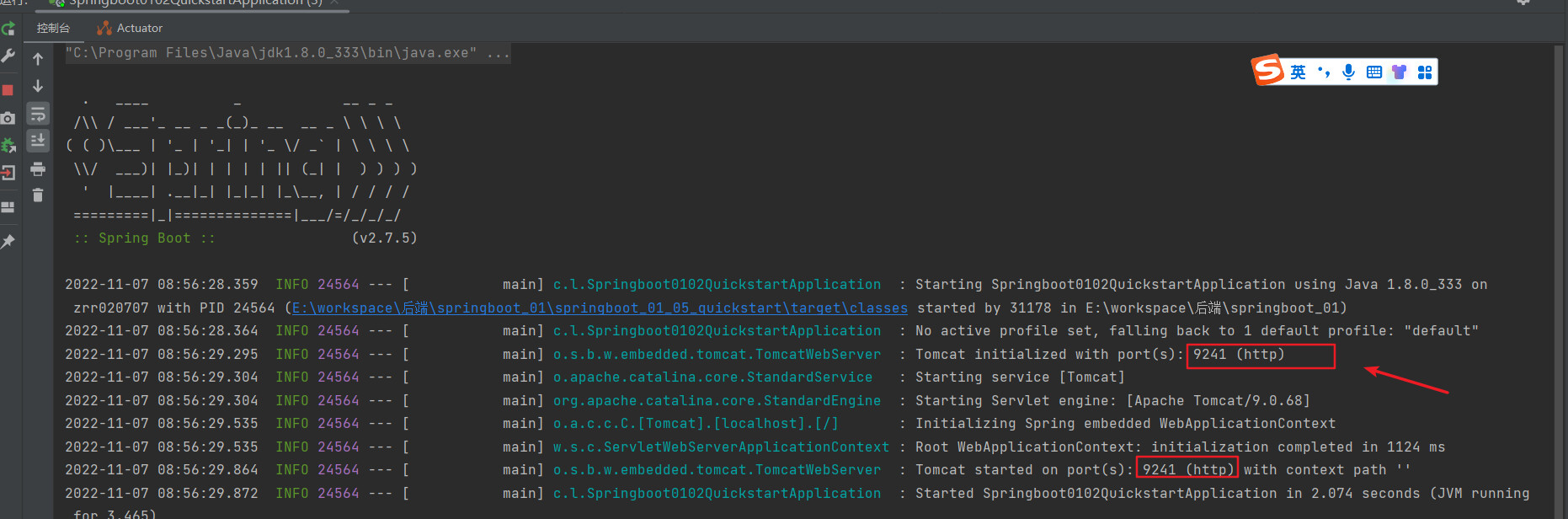
Task: Switch to the 控制台 console tab
Action: pyautogui.click(x=53, y=28)
